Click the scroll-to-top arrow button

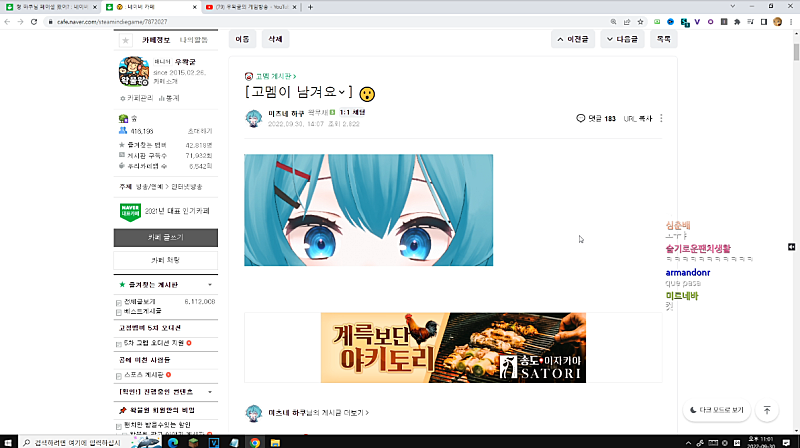pos(767,410)
